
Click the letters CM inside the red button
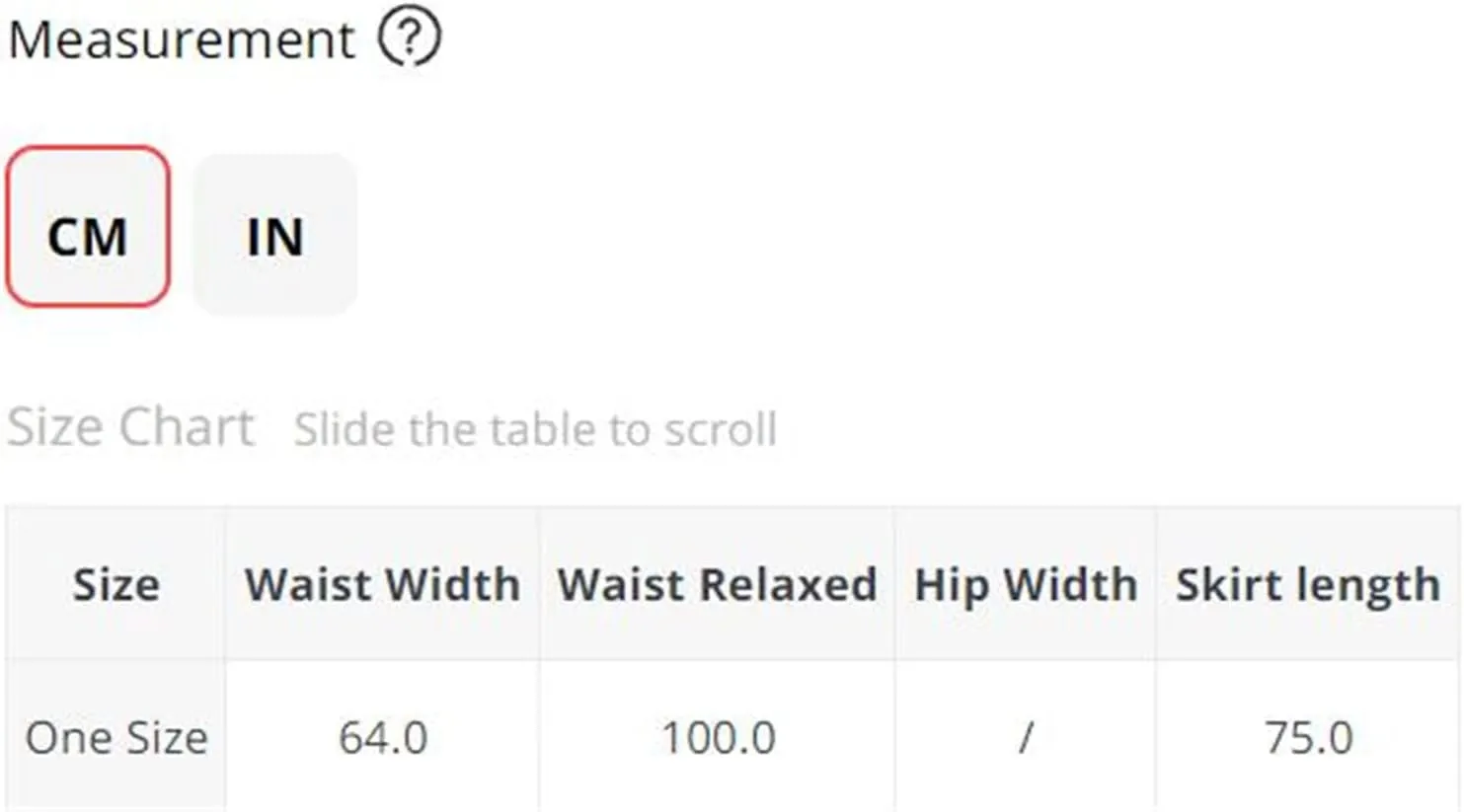click(x=88, y=238)
